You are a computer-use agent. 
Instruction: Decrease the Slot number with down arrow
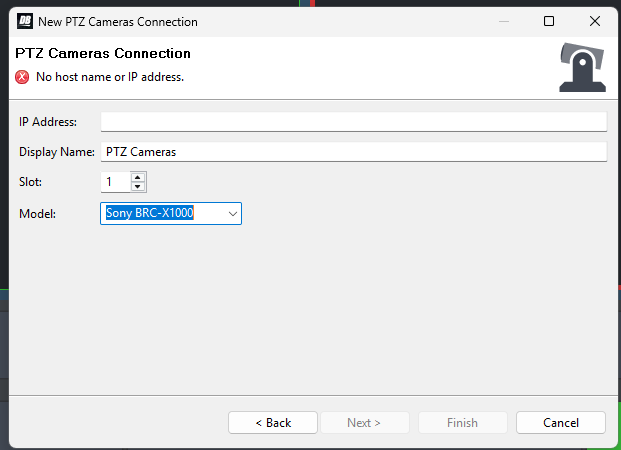pos(137,187)
